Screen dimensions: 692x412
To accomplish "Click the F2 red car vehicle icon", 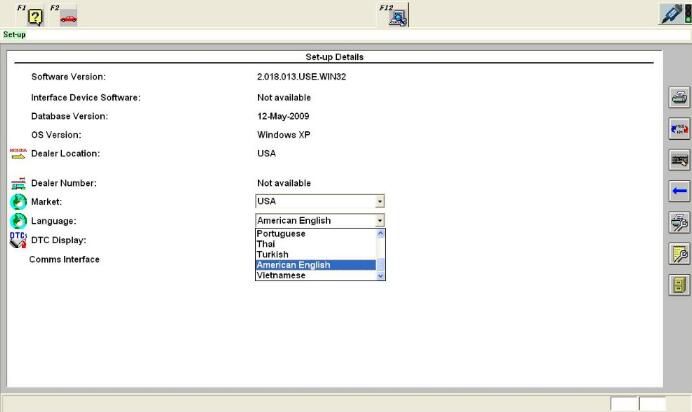I will click(x=68, y=18).
